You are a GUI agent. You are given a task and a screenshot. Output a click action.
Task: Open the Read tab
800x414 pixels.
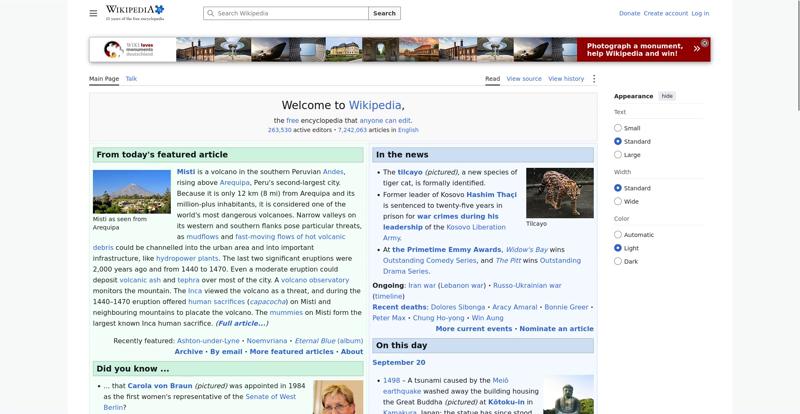492,79
